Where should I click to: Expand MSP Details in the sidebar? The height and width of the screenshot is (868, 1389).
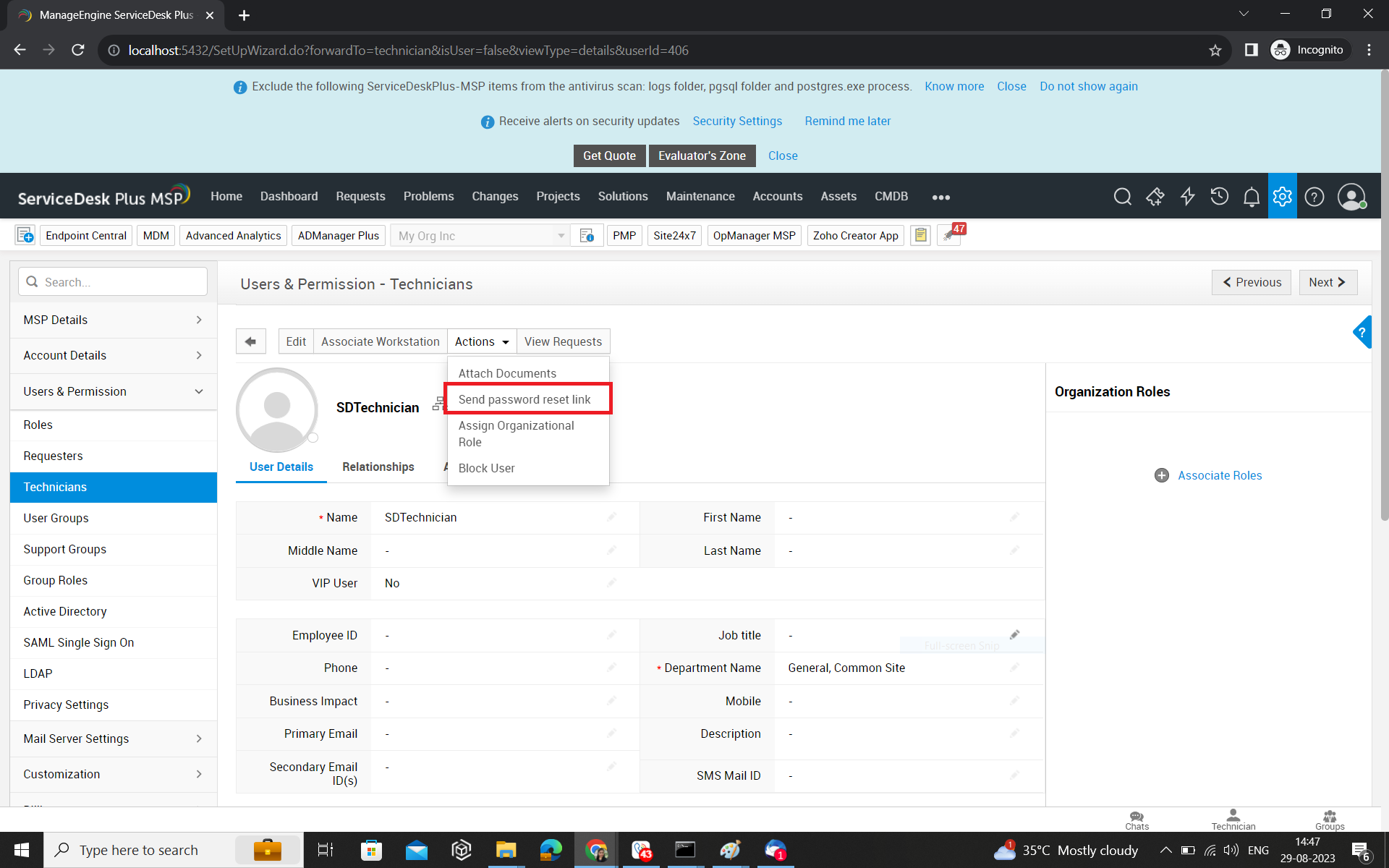click(114, 320)
